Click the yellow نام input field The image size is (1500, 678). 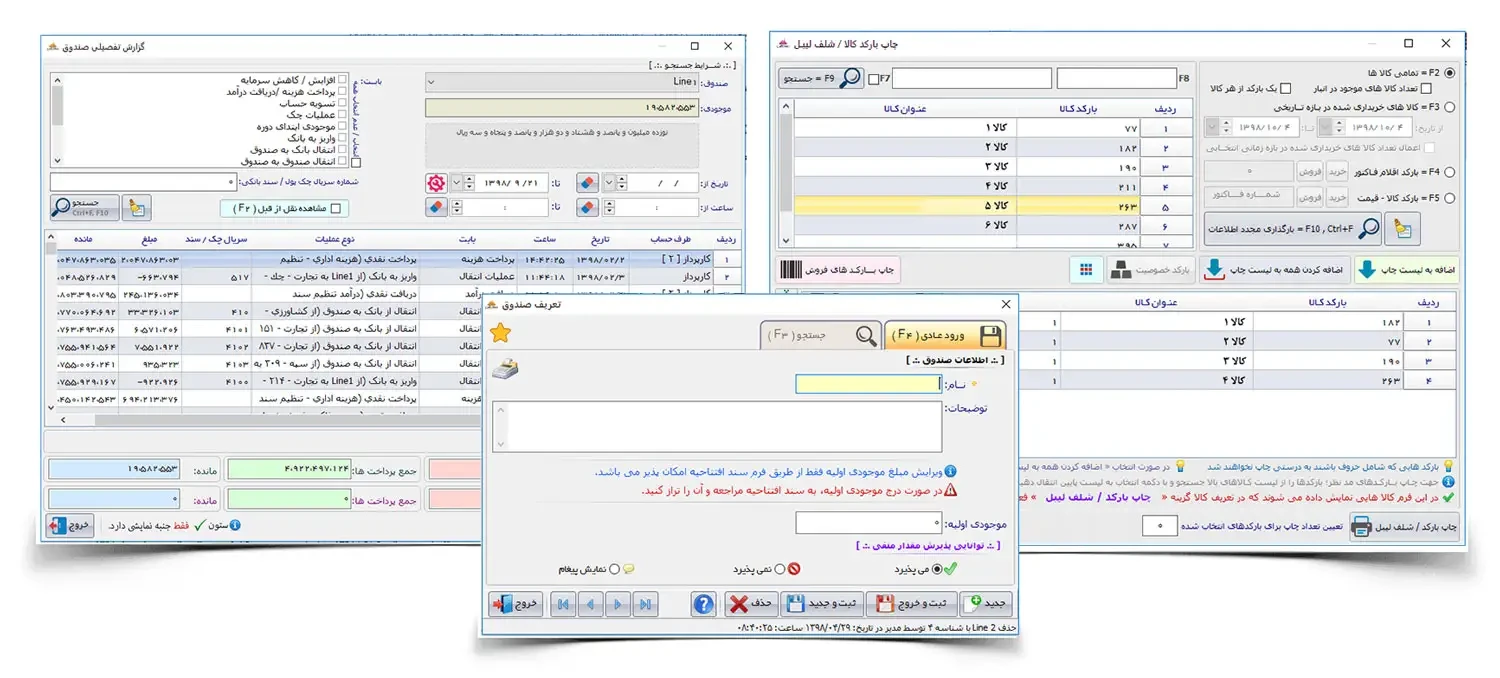click(x=866, y=384)
